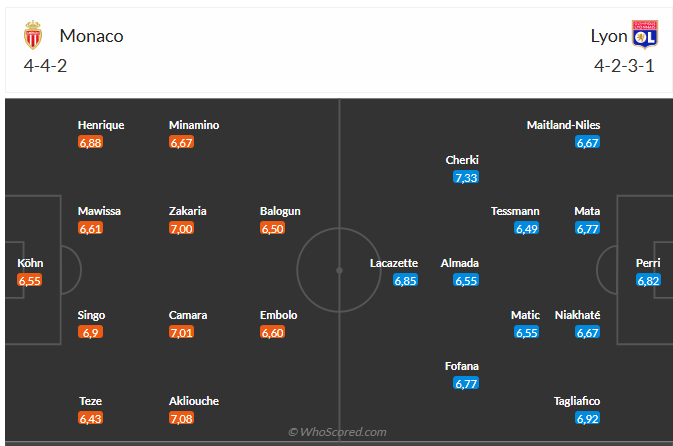Click goalkeeper Perri's 6,82 rating
This screenshot has height=446, width=673.
pyautogui.click(x=648, y=281)
